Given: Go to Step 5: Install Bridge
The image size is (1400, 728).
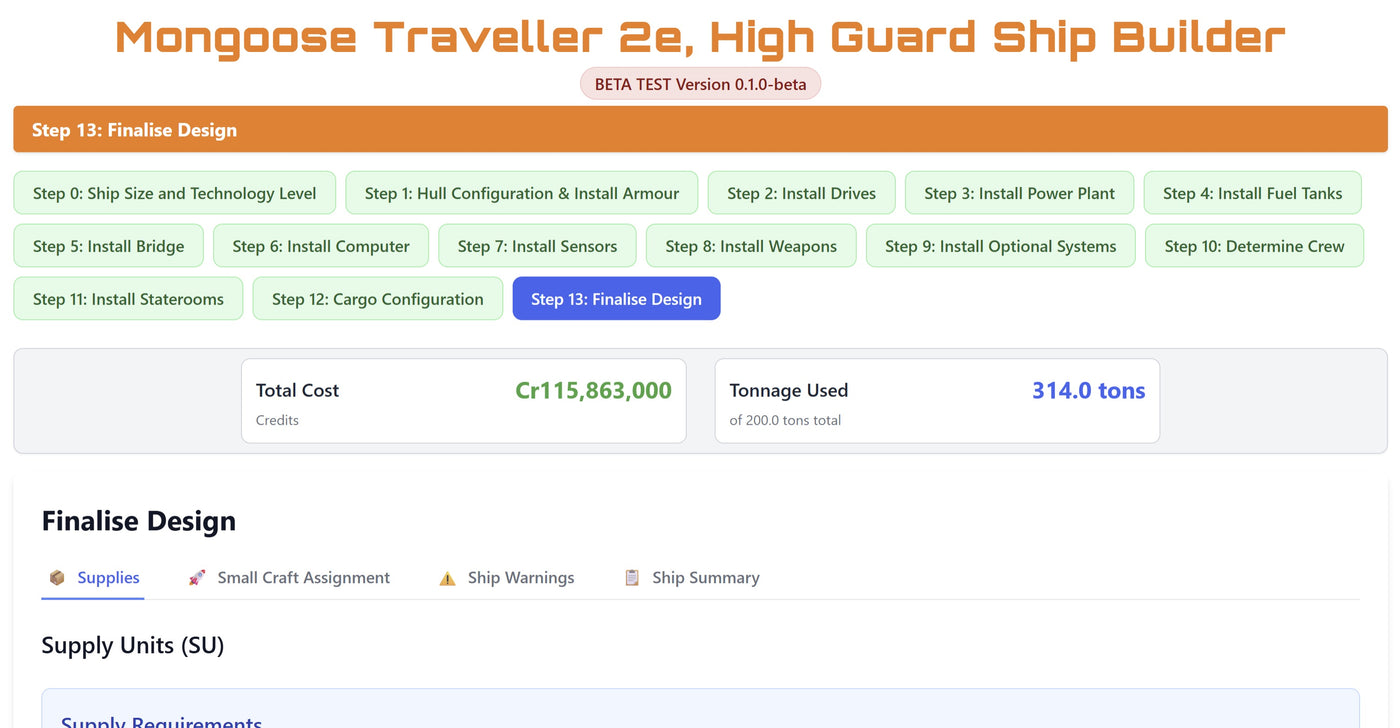Looking at the screenshot, I should pyautogui.click(x=108, y=246).
